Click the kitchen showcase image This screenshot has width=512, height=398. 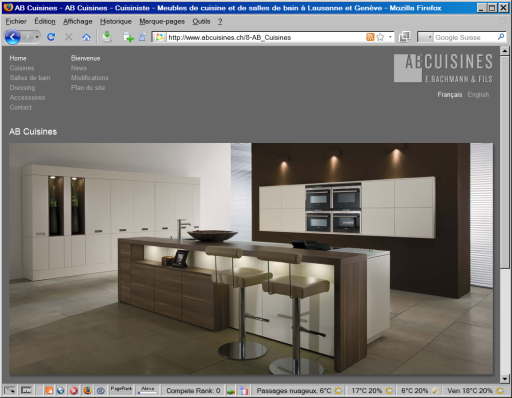[251, 259]
